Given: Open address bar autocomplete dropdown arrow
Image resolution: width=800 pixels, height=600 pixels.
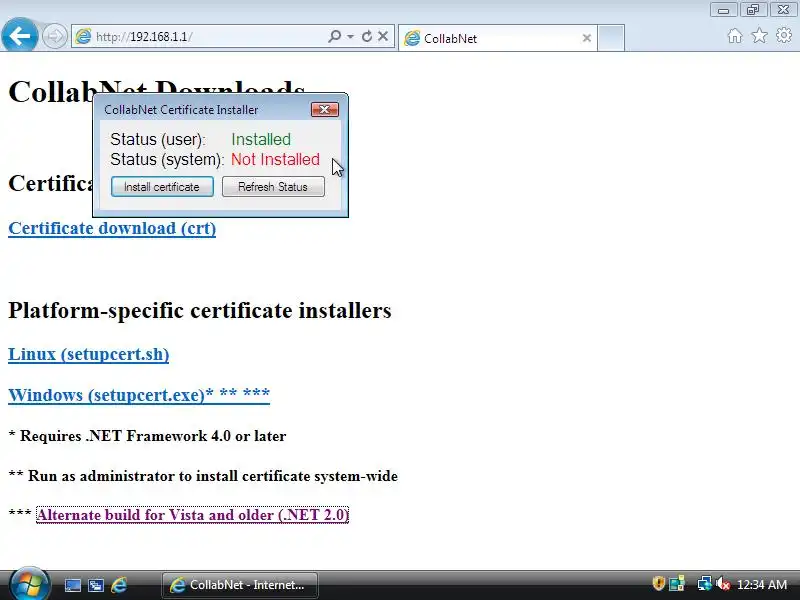Looking at the screenshot, I should point(351,36).
